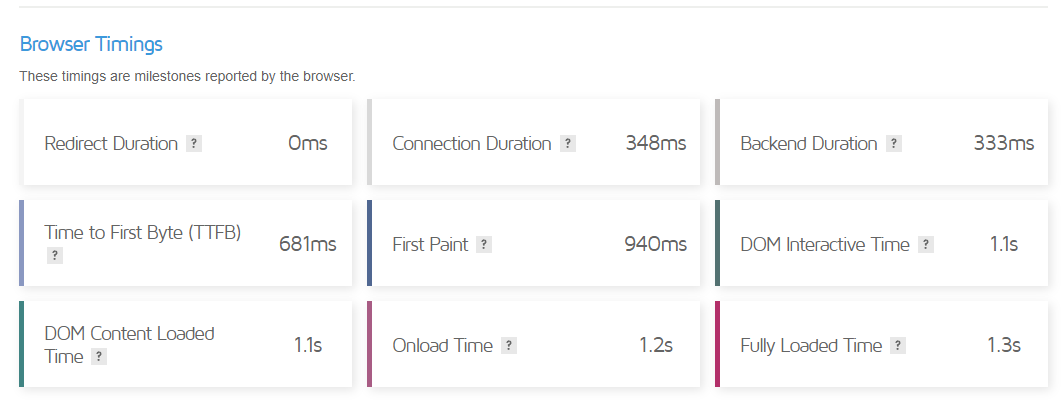Click the First Paint 940ms value
The image size is (1063, 414).
click(x=654, y=244)
